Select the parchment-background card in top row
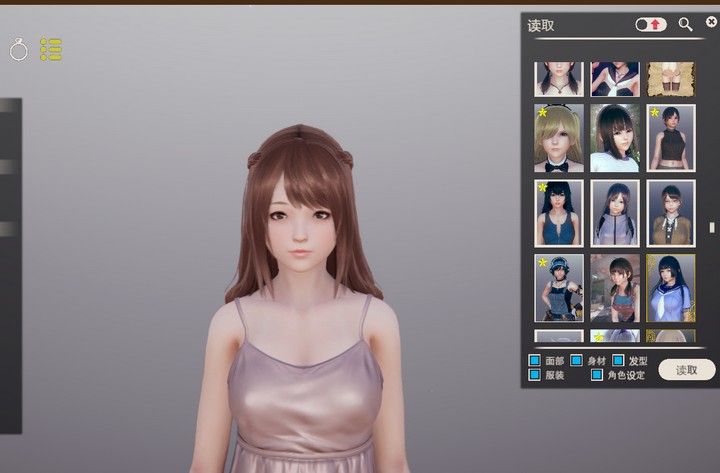 (x=671, y=79)
